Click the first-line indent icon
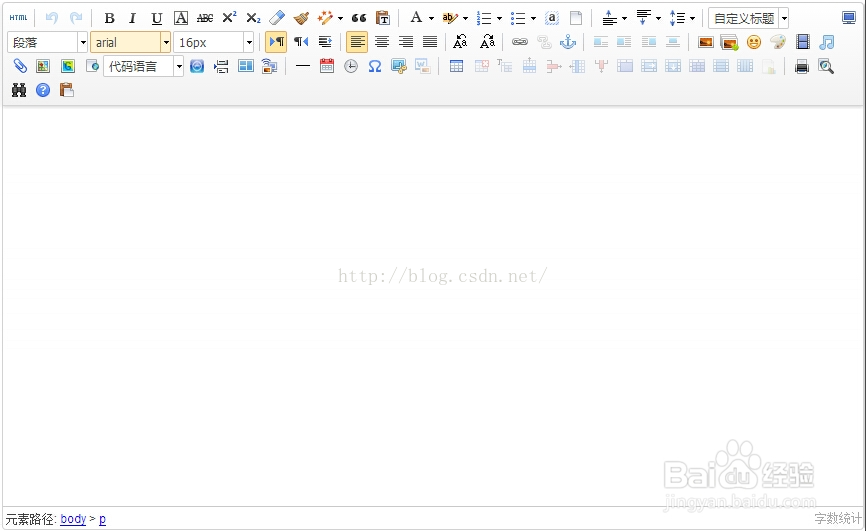This screenshot has width=866, height=531. tap(325, 42)
